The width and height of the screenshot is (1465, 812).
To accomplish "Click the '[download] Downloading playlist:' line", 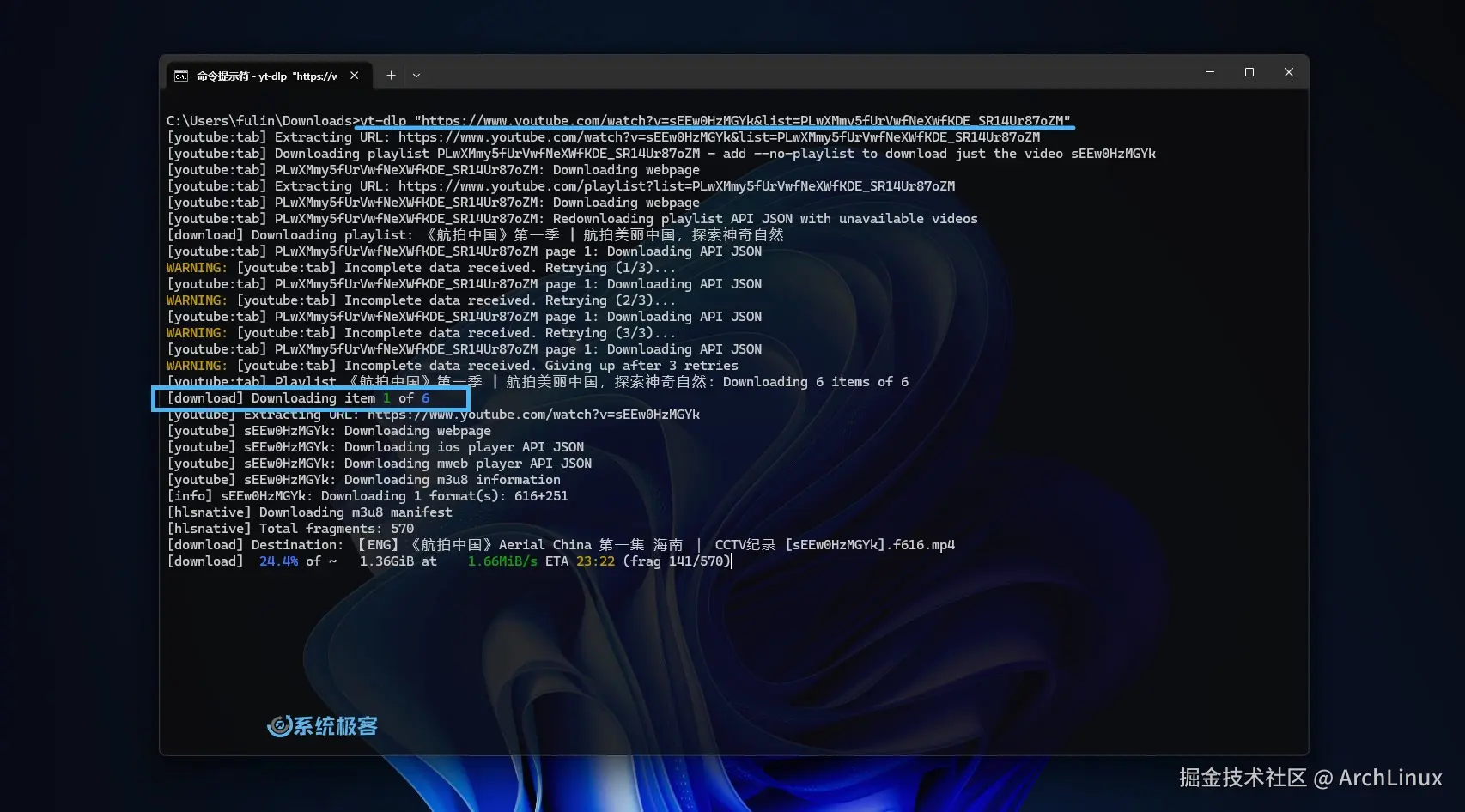I will point(475,235).
